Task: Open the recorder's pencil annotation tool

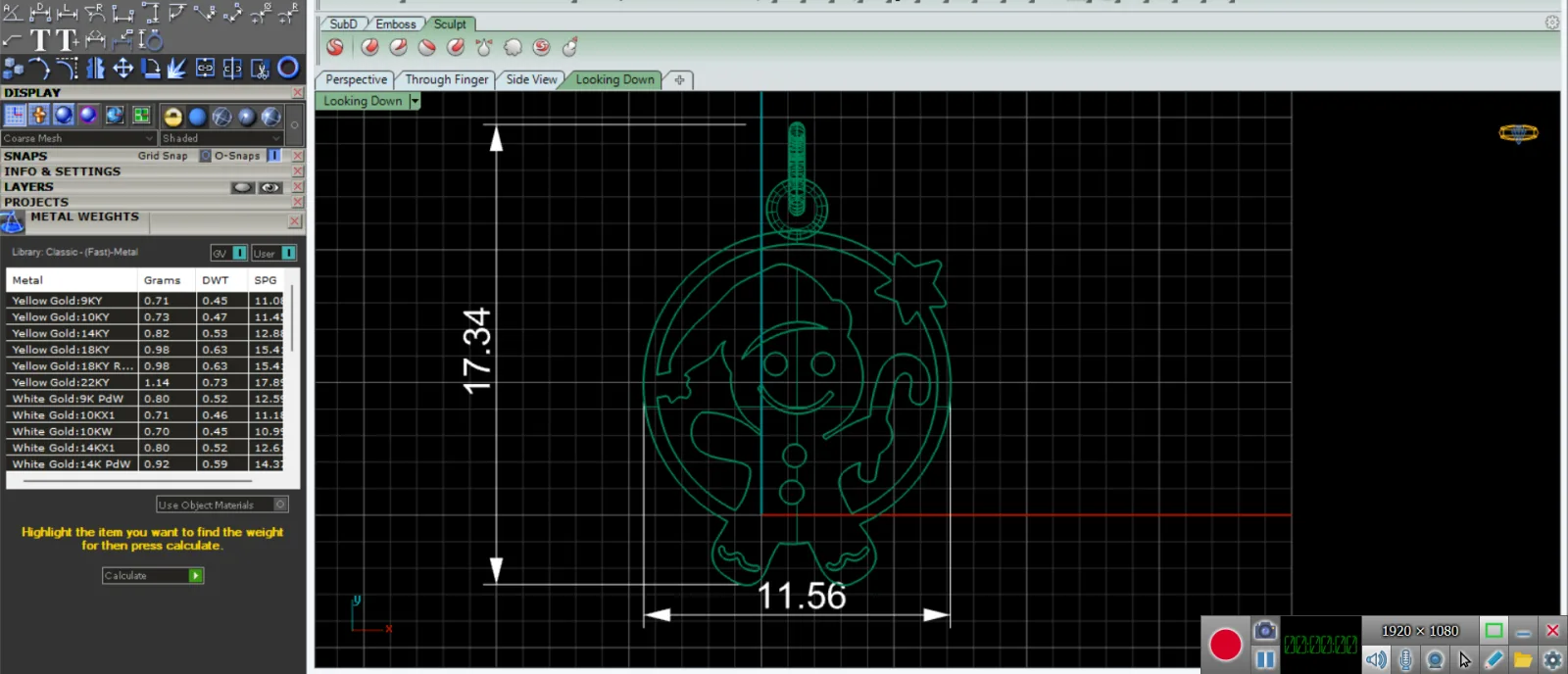Action: click(1494, 659)
